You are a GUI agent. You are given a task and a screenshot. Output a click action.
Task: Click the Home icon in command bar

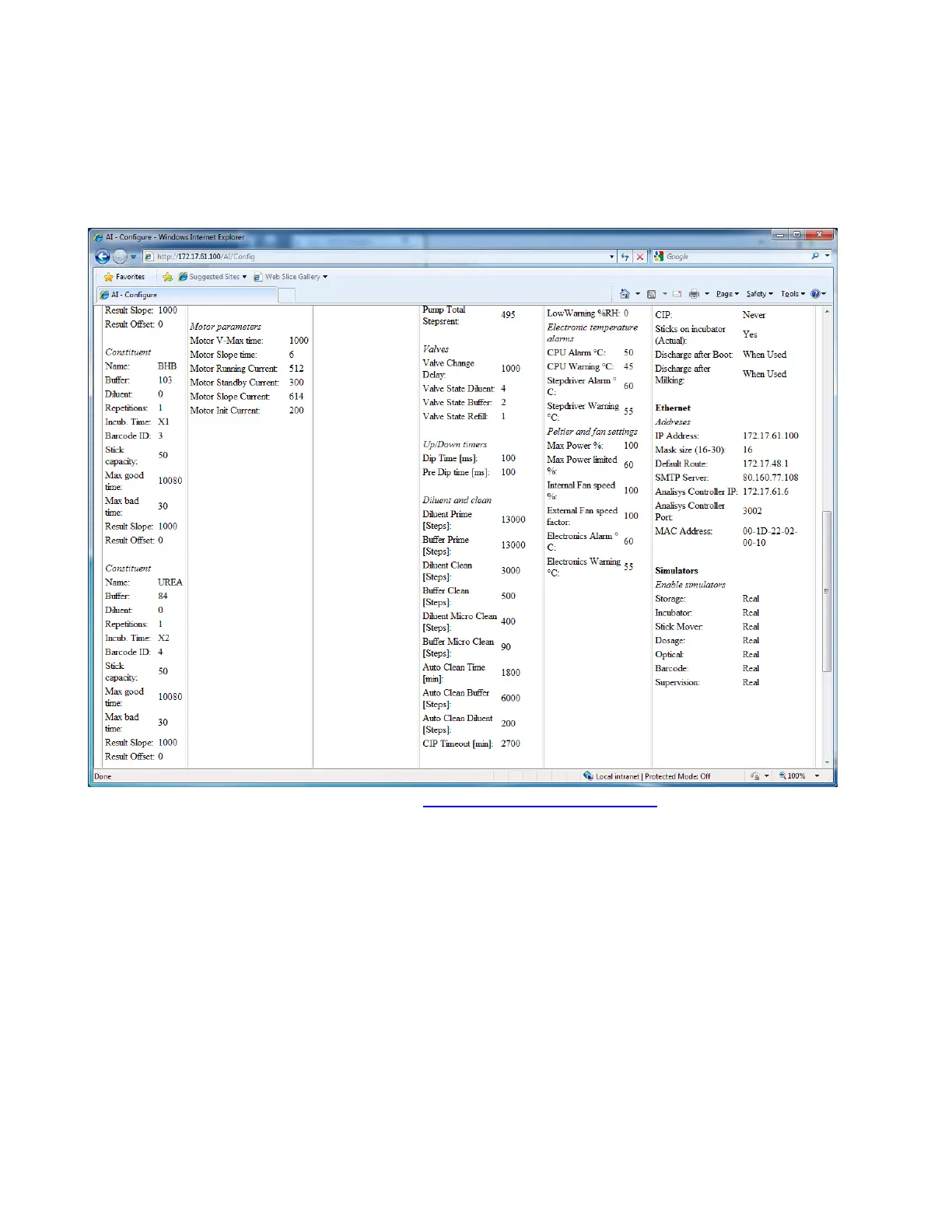[625, 294]
